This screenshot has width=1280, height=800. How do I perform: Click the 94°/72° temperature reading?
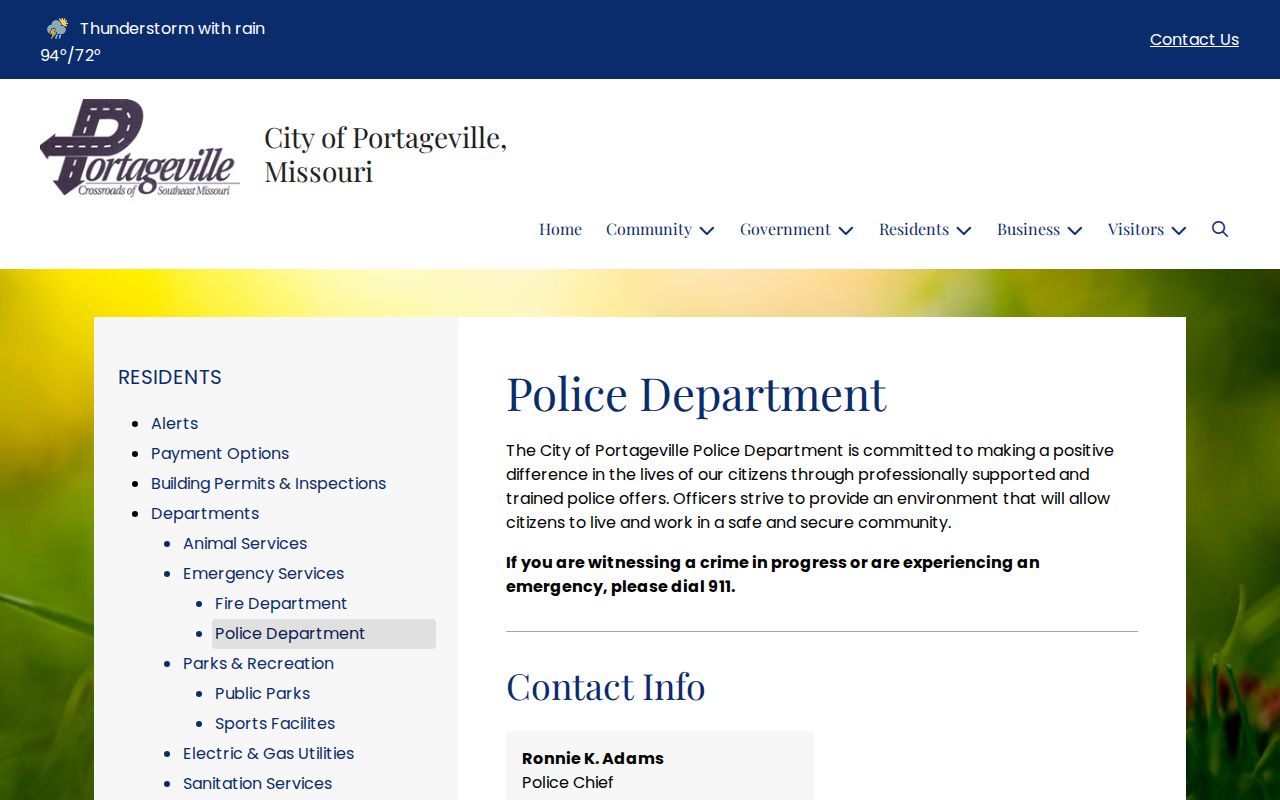click(x=70, y=55)
